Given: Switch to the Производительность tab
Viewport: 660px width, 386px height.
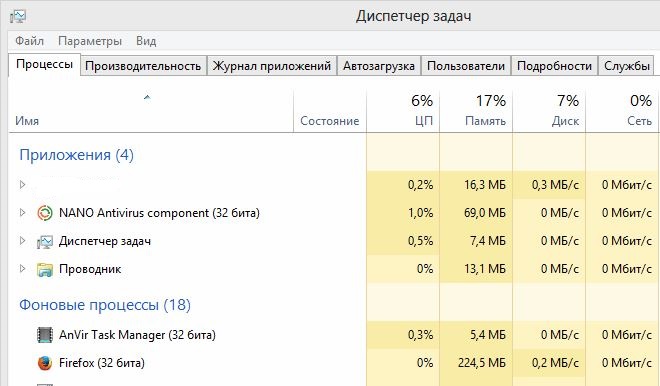Looking at the screenshot, I should click(143, 66).
